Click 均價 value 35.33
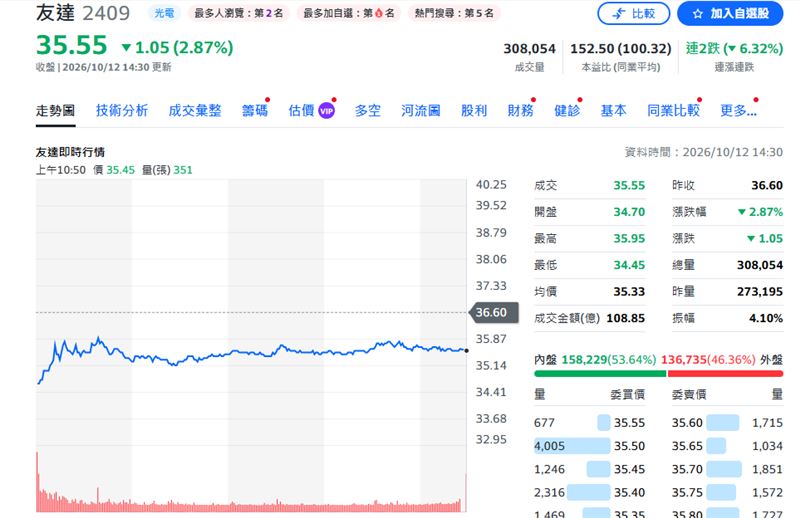 coord(629,291)
